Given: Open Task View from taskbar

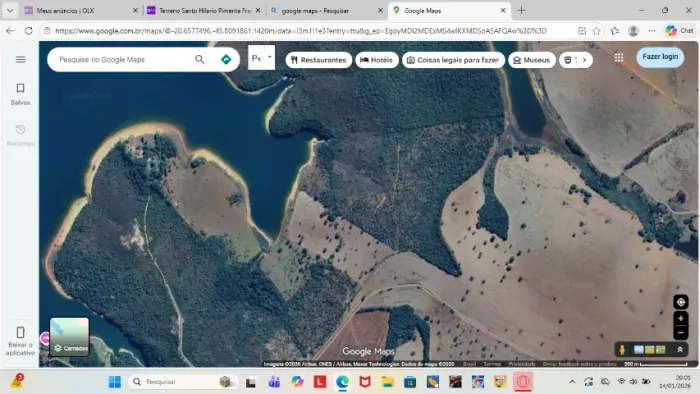Looking at the screenshot, I should 251,382.
